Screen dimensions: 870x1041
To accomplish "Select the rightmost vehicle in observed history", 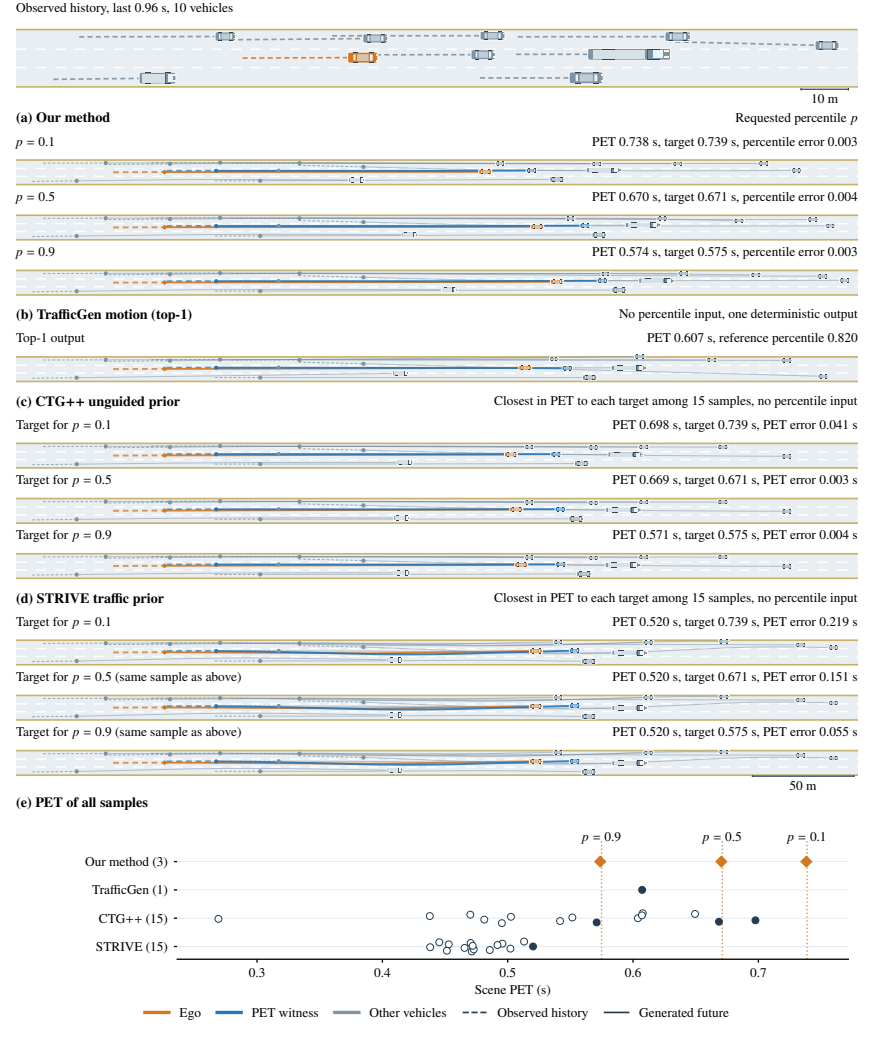I will (827, 45).
